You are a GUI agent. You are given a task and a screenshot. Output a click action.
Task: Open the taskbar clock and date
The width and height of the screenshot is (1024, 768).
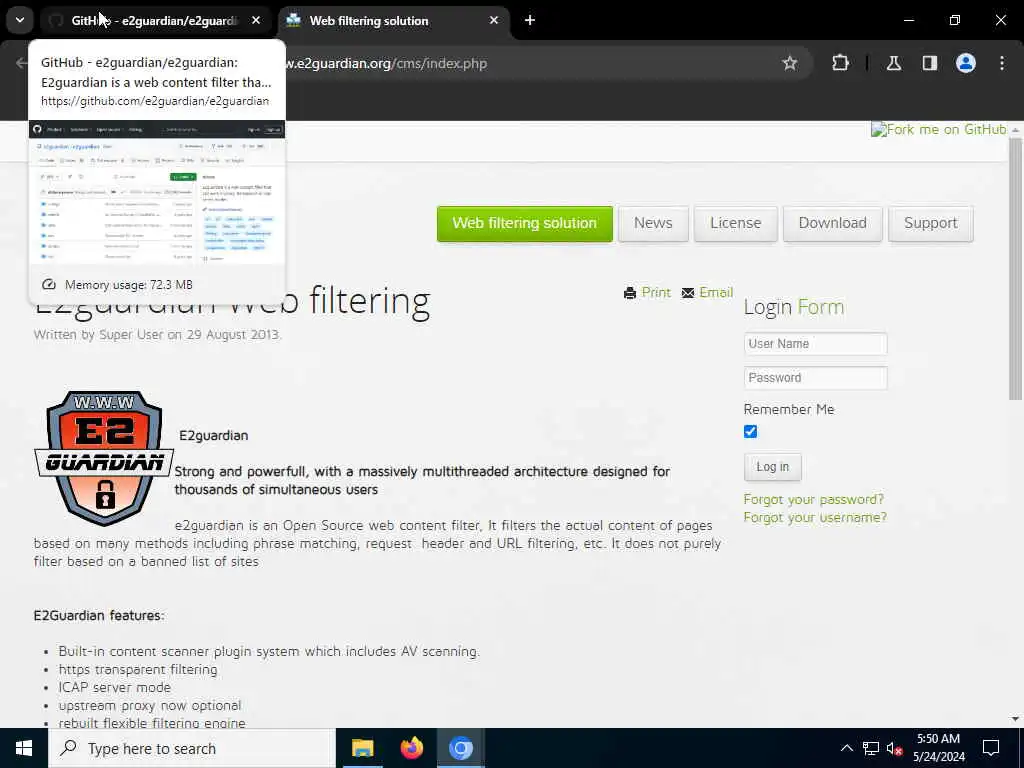click(x=938, y=748)
